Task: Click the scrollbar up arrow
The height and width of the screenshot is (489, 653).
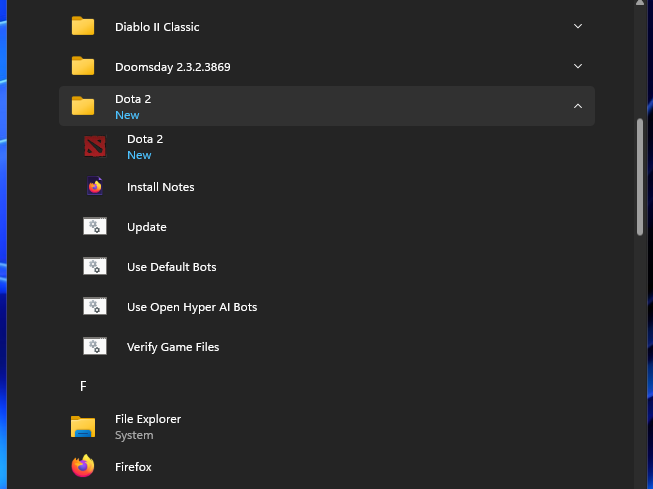Action: coord(640,3)
